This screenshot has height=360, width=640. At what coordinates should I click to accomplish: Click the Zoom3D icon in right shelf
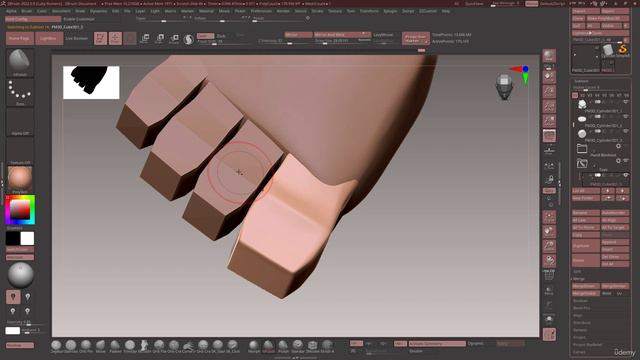click(x=549, y=246)
